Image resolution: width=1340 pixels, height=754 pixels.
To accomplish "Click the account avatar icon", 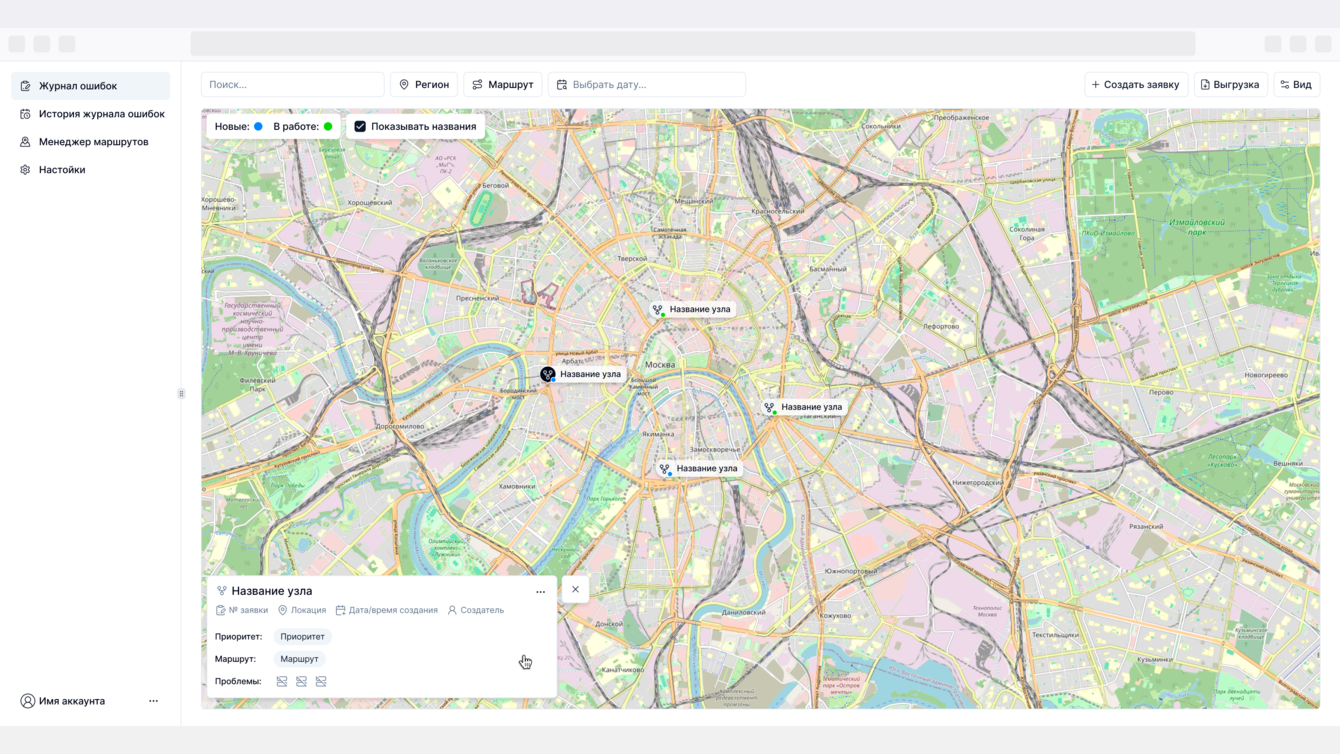I will (x=28, y=701).
